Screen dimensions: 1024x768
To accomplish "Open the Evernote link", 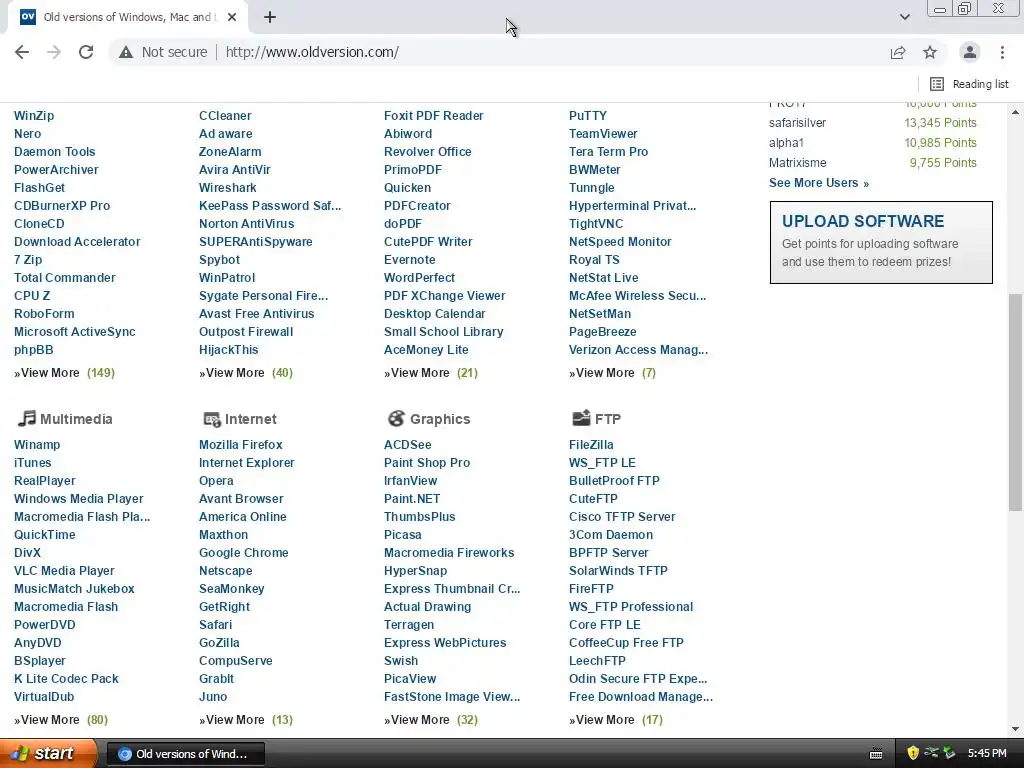I will pyautogui.click(x=409, y=259).
